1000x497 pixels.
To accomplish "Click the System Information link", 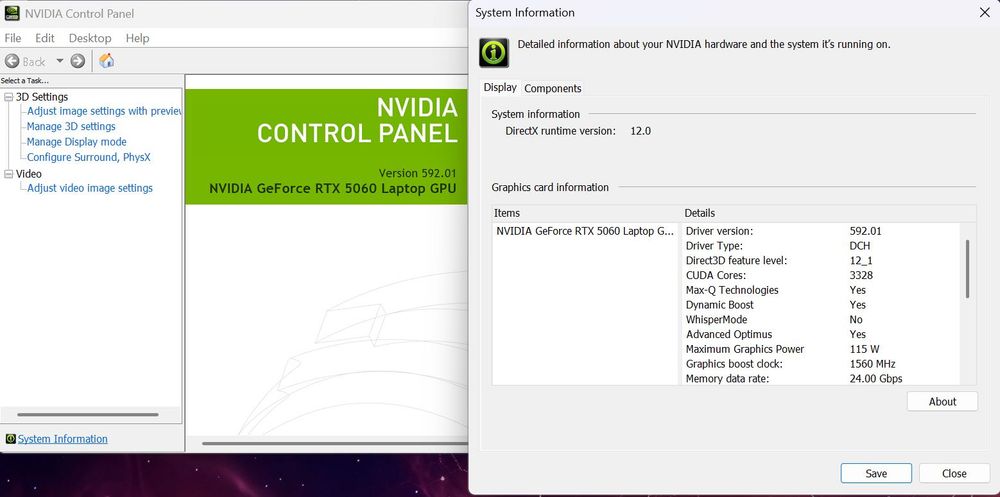I will coord(62,439).
